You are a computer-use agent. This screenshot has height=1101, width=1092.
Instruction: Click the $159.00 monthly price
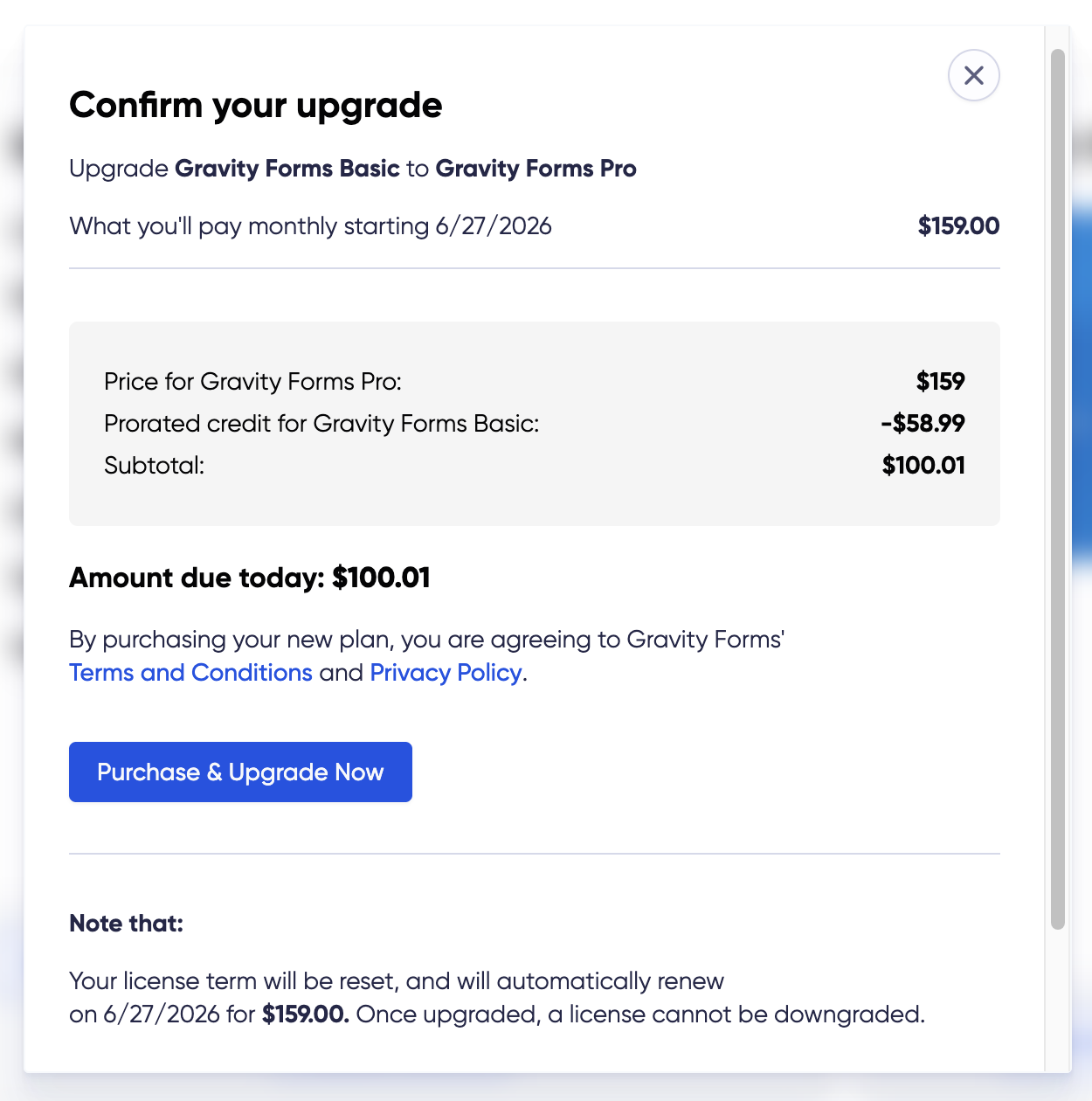(x=957, y=226)
